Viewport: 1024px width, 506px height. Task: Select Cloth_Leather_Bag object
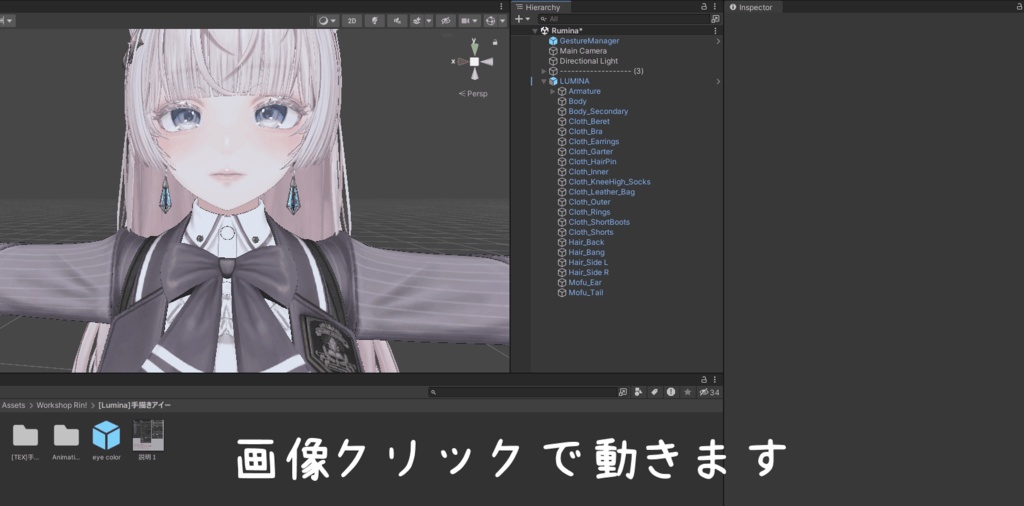pos(601,192)
